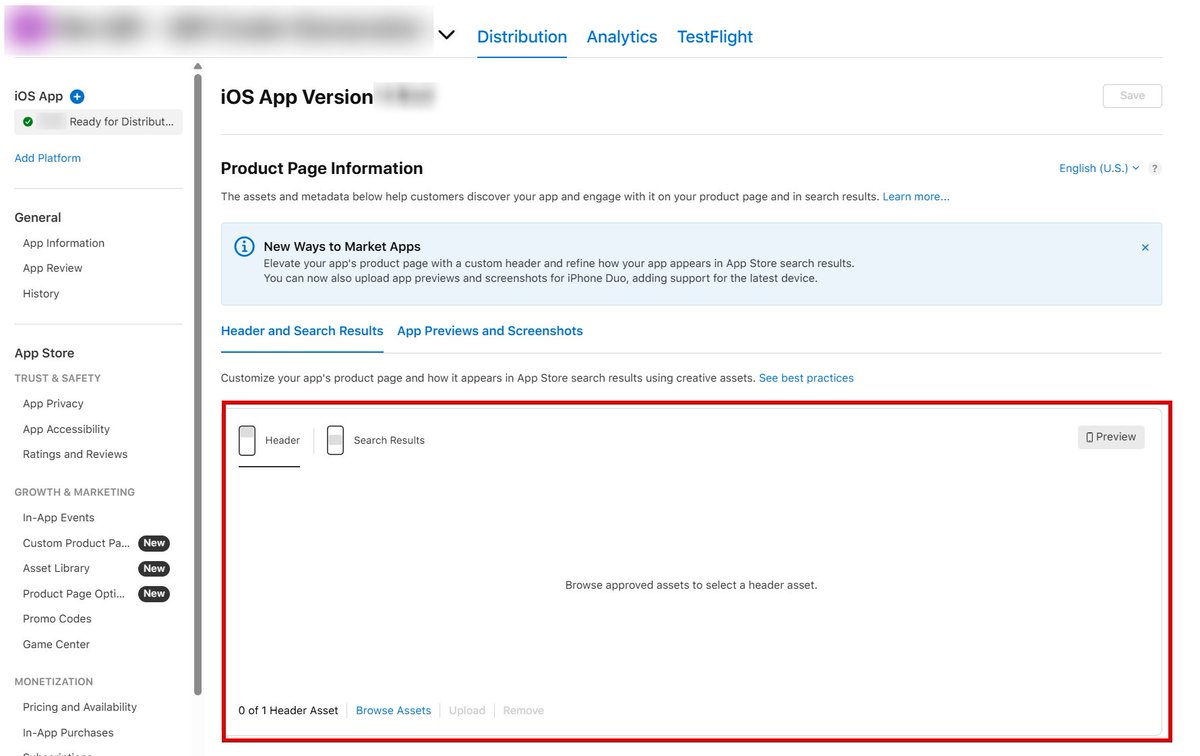Click the 'Product Page Information' heading

click(x=322, y=168)
